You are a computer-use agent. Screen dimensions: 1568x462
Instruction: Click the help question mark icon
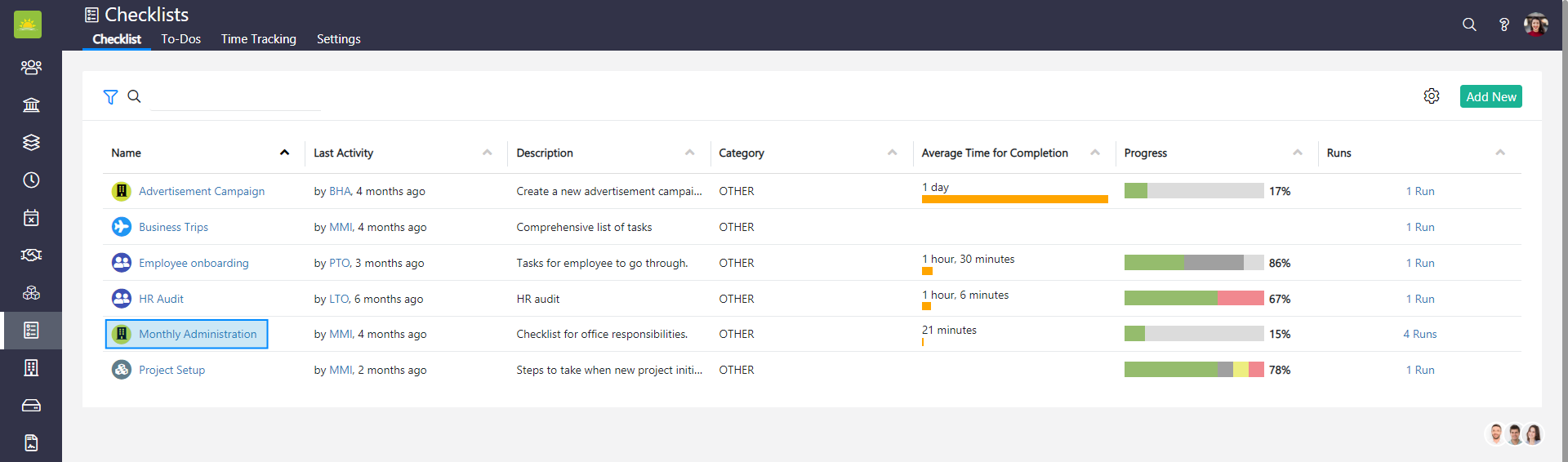pos(1503,24)
